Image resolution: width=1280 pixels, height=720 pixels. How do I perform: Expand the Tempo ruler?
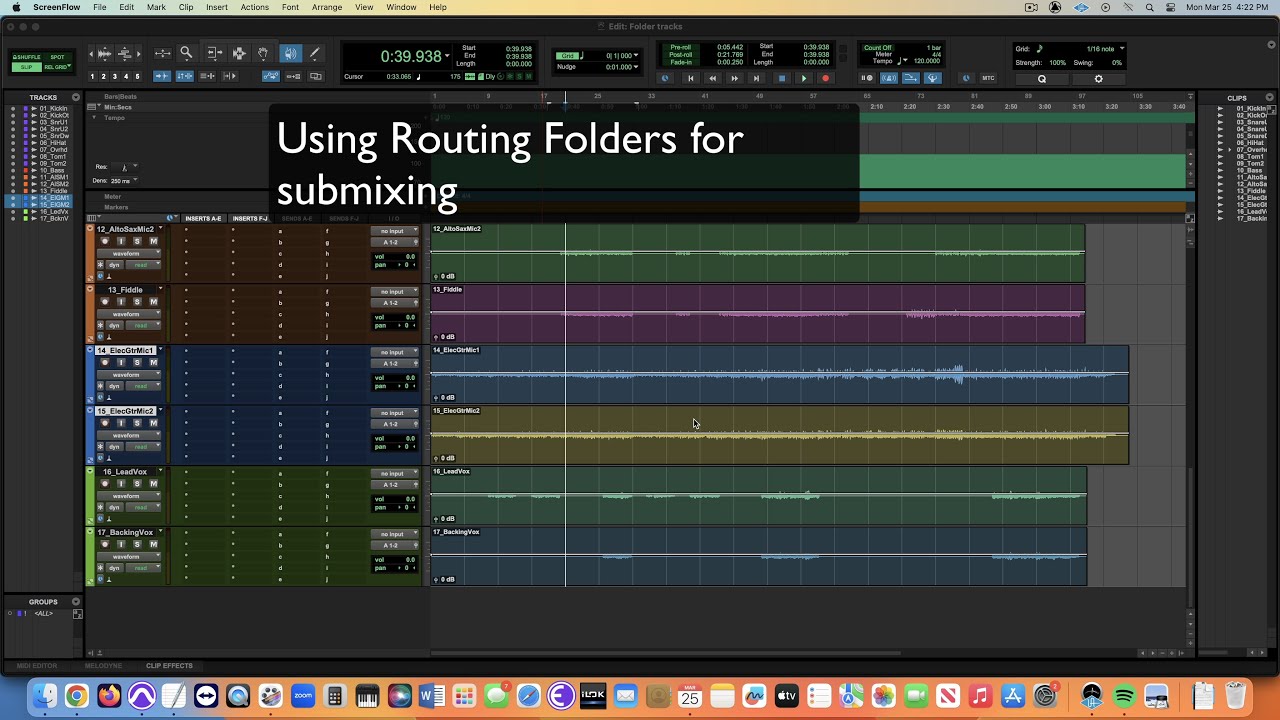94,117
